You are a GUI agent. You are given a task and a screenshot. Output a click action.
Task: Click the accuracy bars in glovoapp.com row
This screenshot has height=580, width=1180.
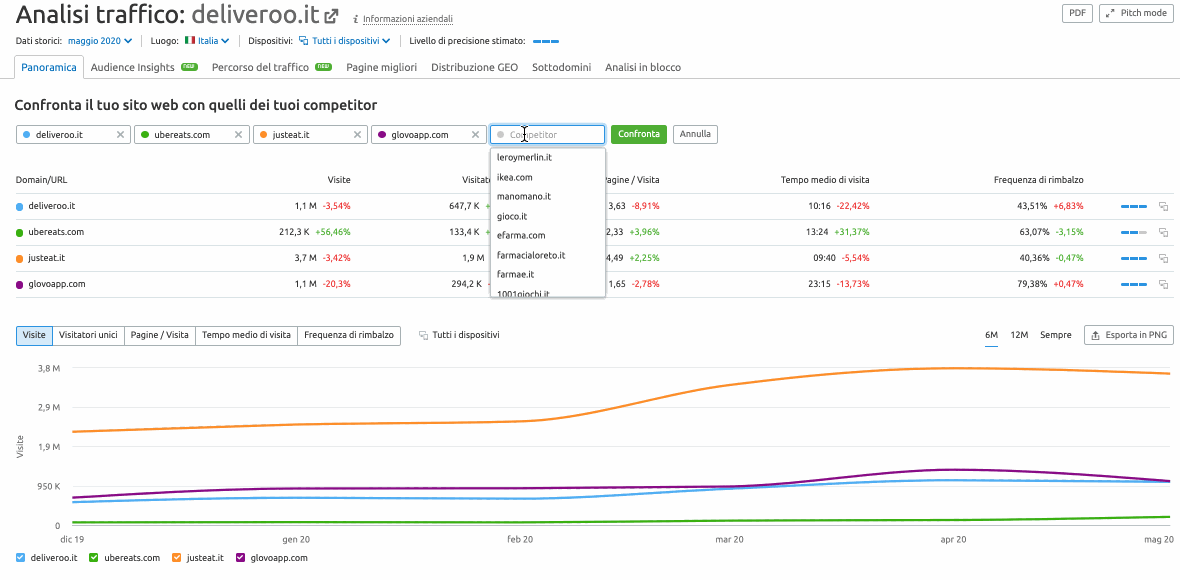click(1133, 284)
